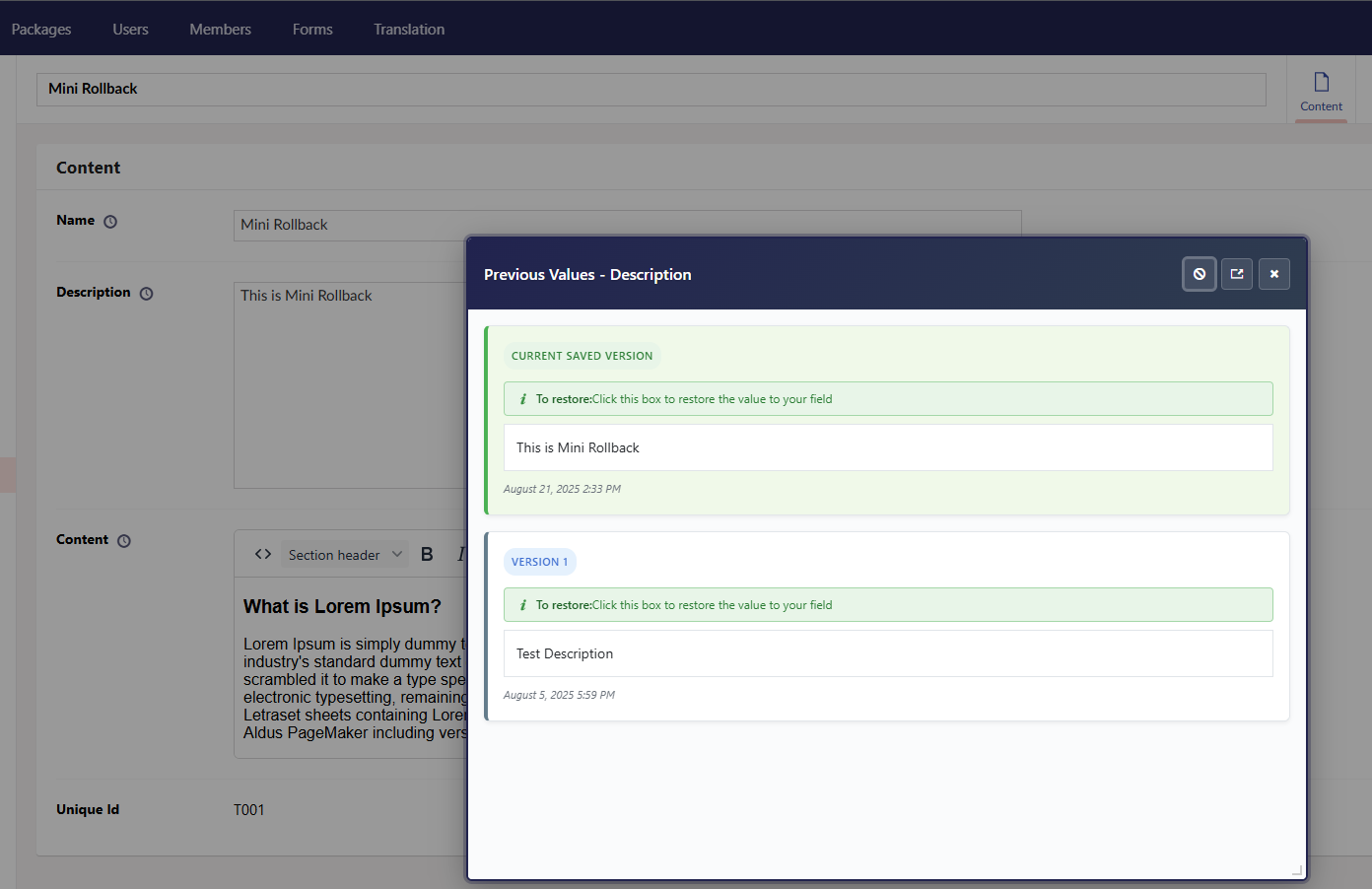Open the Section header format dropdown
The image size is (1372, 889).
click(x=342, y=554)
